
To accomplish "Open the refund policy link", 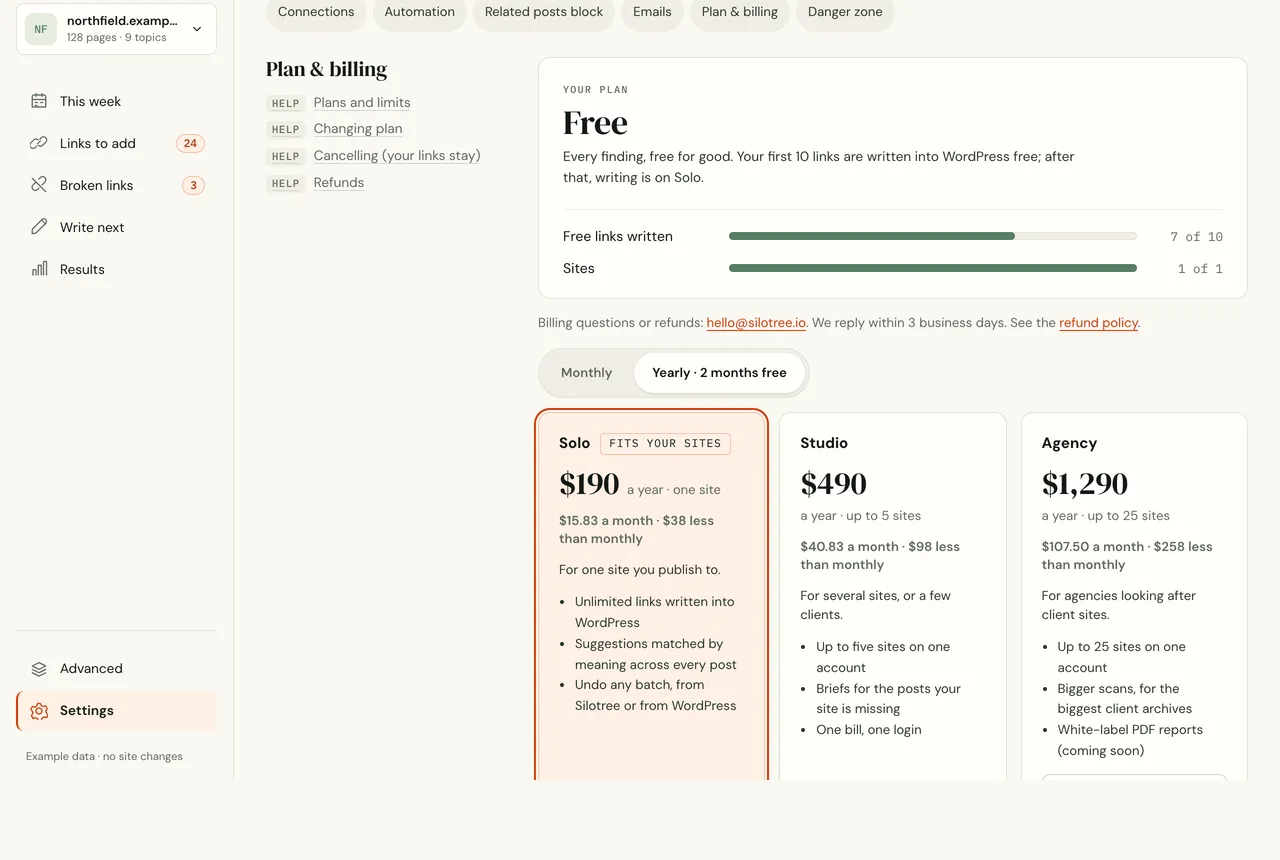I will [1098, 323].
